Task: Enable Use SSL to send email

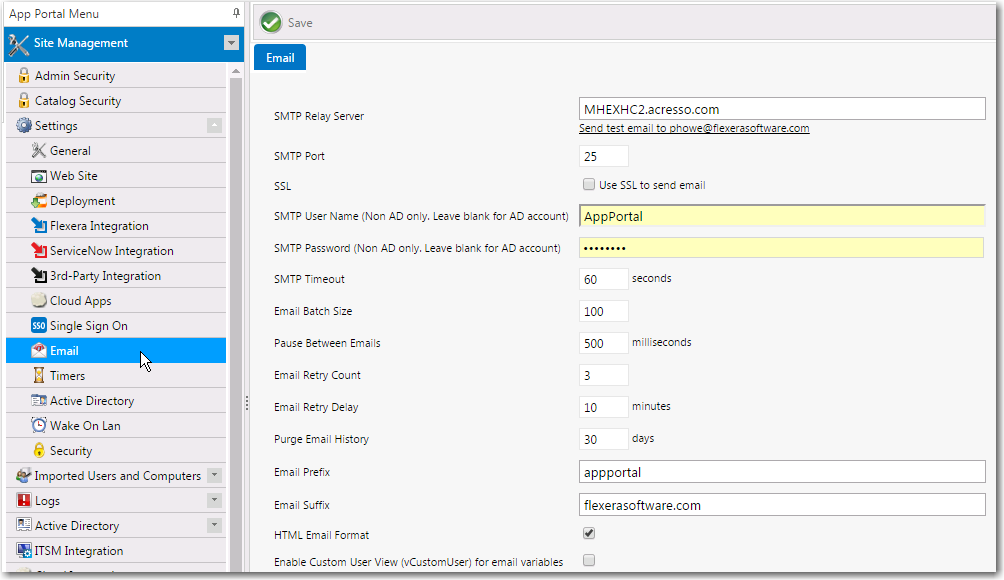Action: 588,183
